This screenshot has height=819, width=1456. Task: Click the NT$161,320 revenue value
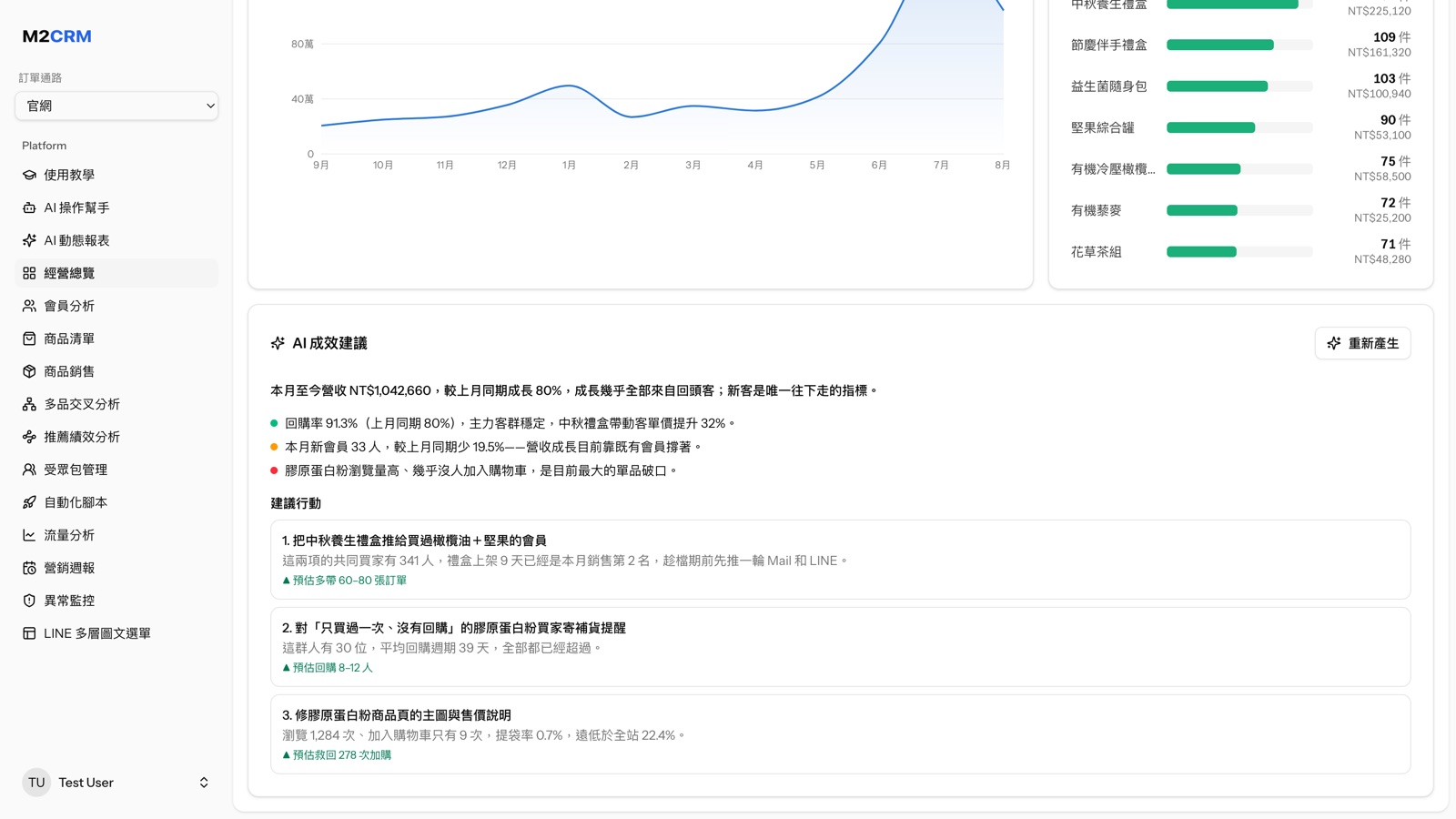point(1379,53)
